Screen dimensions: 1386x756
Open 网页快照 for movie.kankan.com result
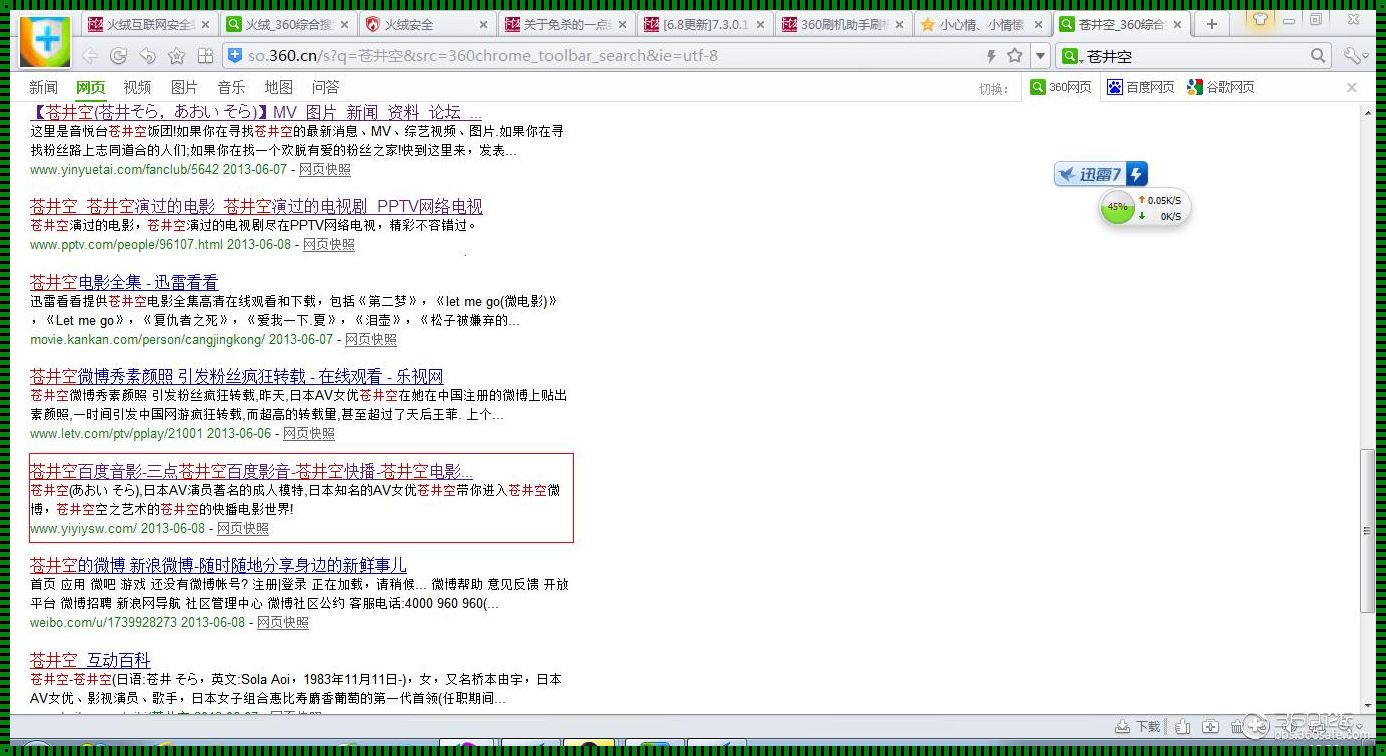click(x=371, y=340)
